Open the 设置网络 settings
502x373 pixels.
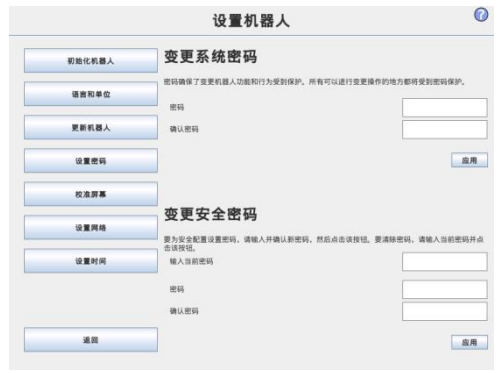tap(91, 227)
